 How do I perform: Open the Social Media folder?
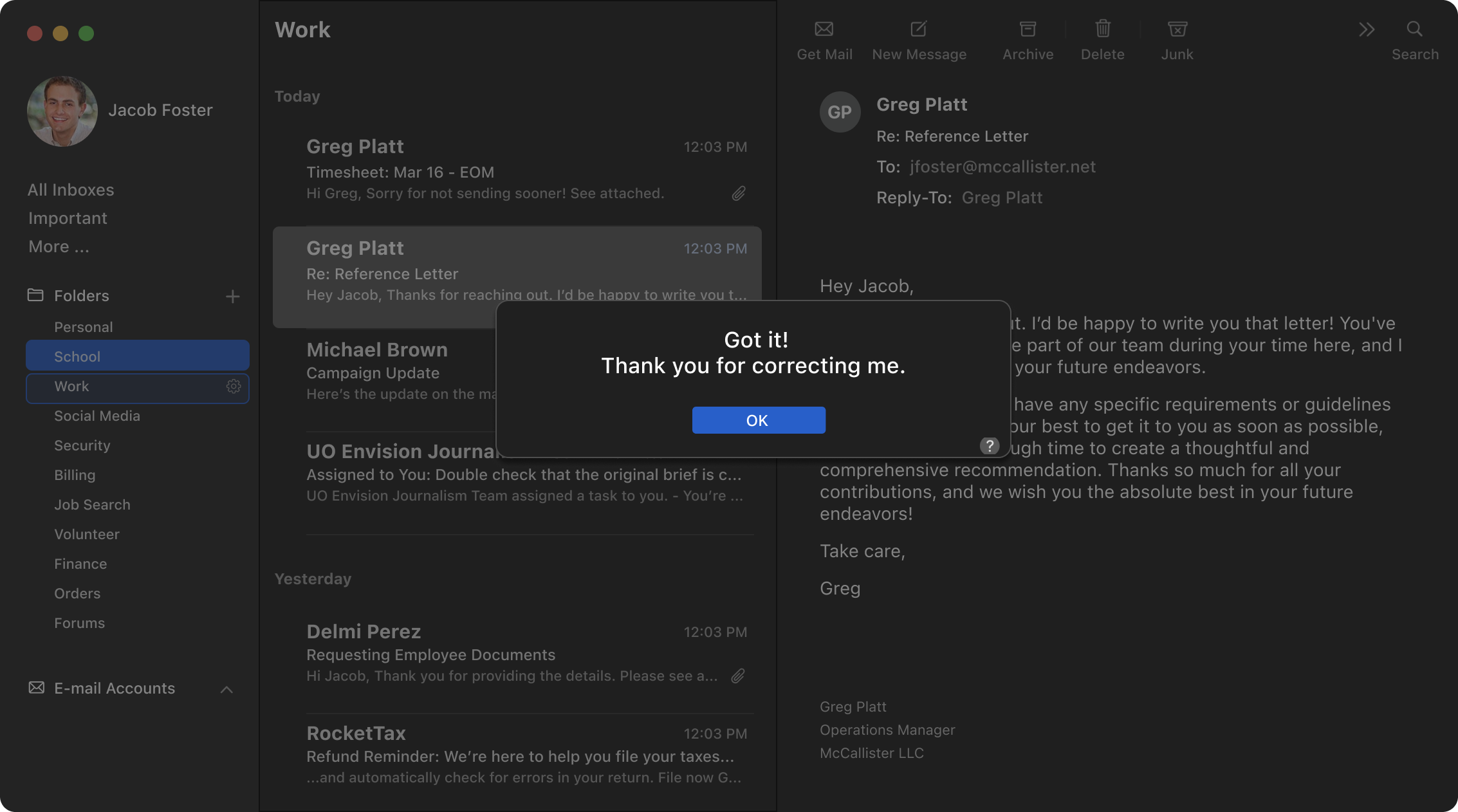point(97,416)
